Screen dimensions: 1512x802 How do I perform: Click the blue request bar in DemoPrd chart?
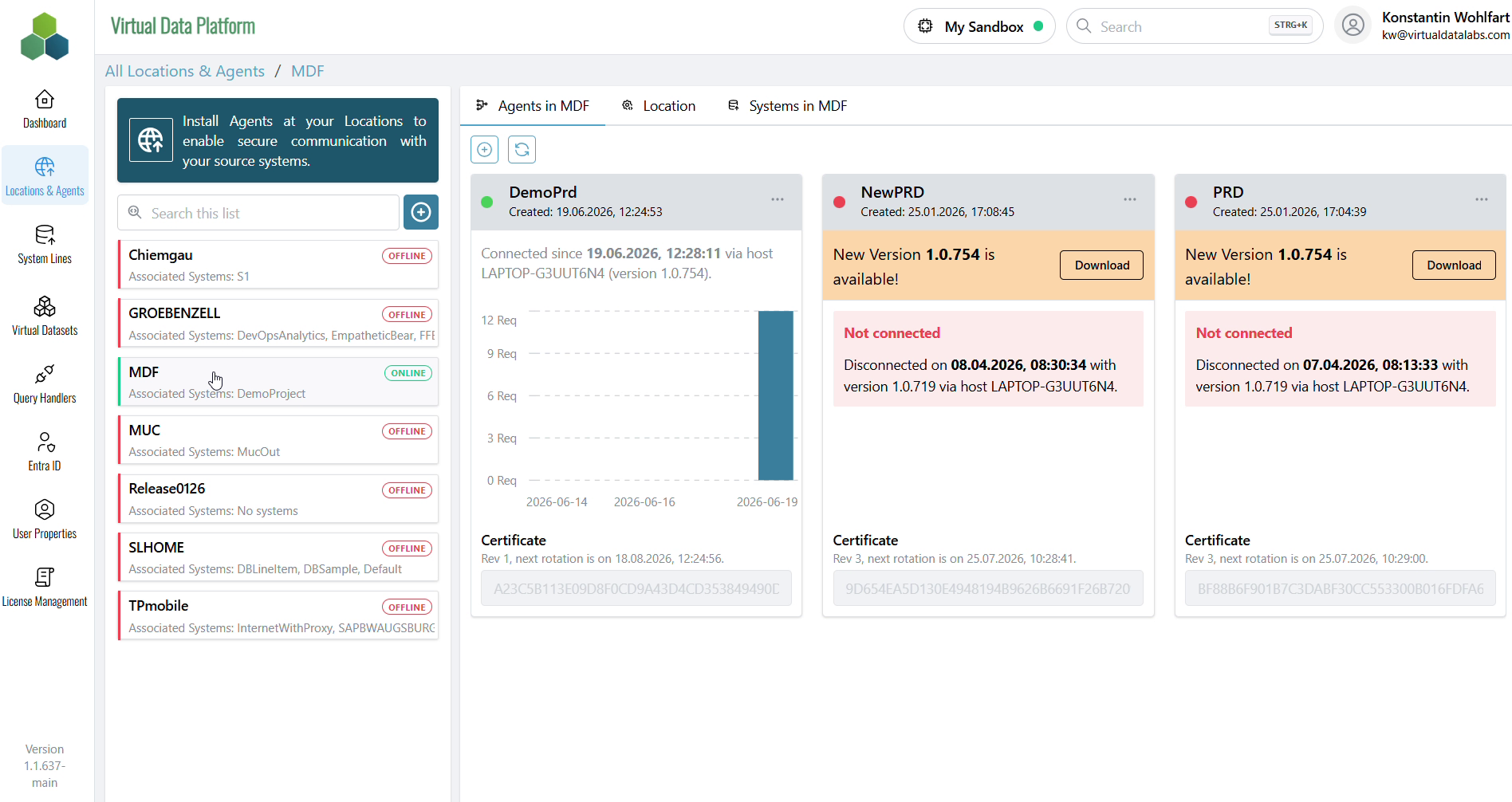tap(775, 395)
